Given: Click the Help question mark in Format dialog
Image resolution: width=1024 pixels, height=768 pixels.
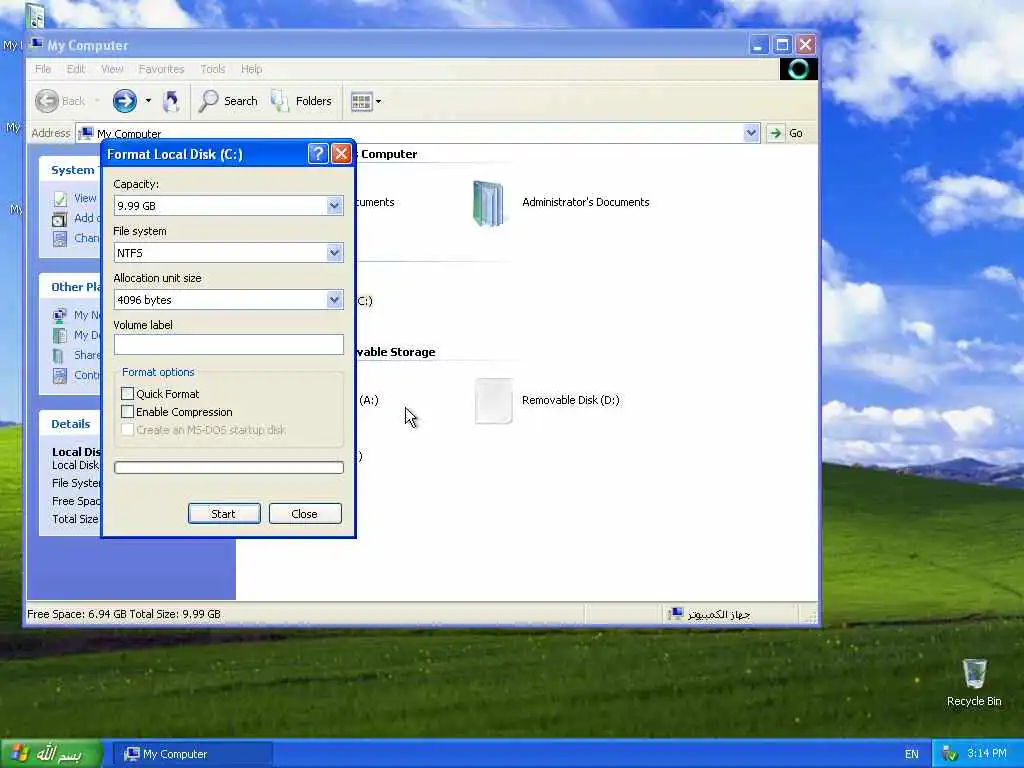Looking at the screenshot, I should coord(317,154).
